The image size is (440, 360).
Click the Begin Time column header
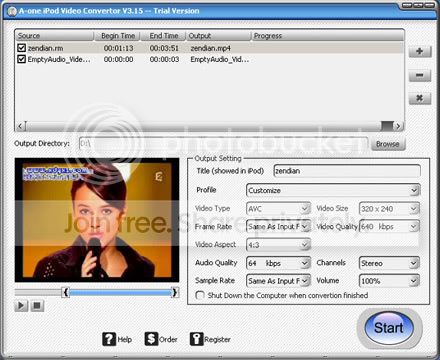pyautogui.click(x=117, y=36)
